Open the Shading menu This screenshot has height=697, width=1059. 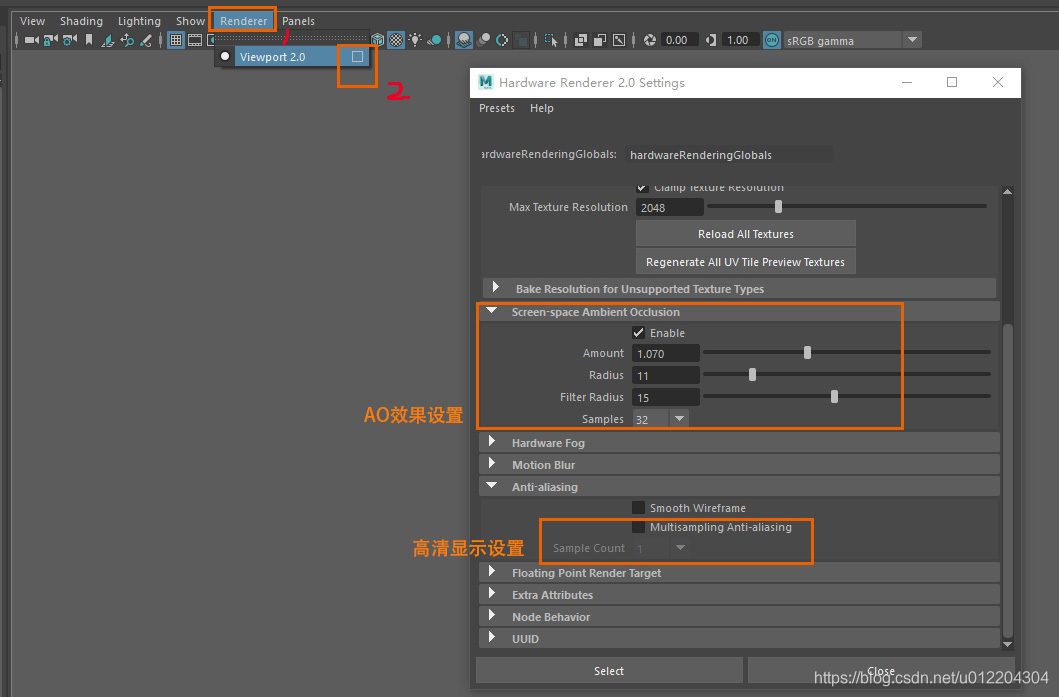pyautogui.click(x=81, y=21)
